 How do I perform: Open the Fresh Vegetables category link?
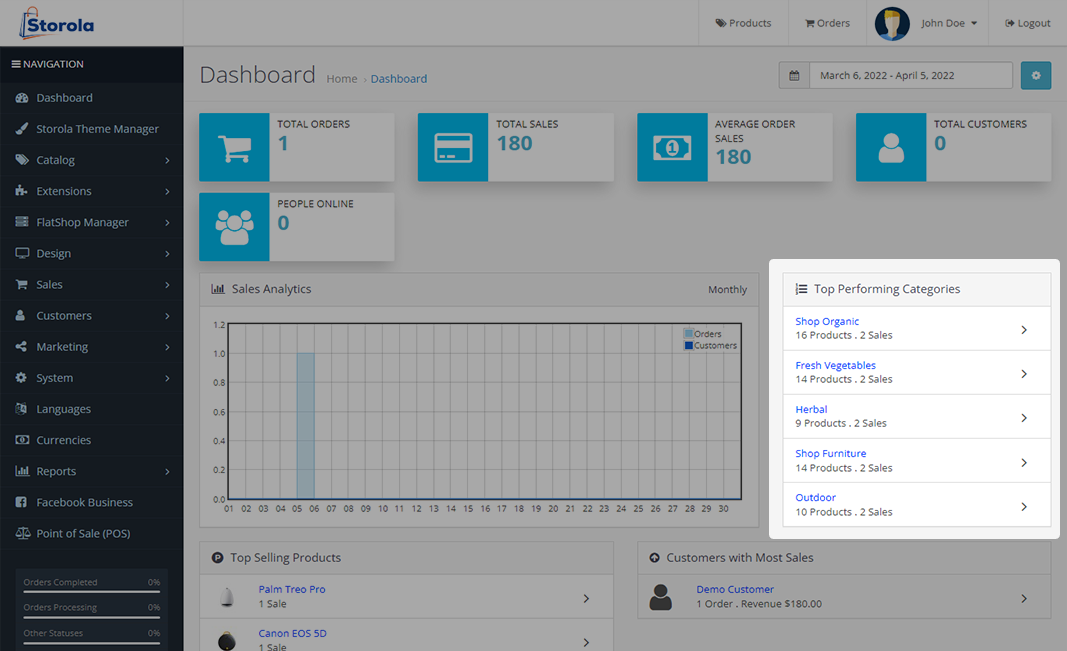click(x=835, y=365)
